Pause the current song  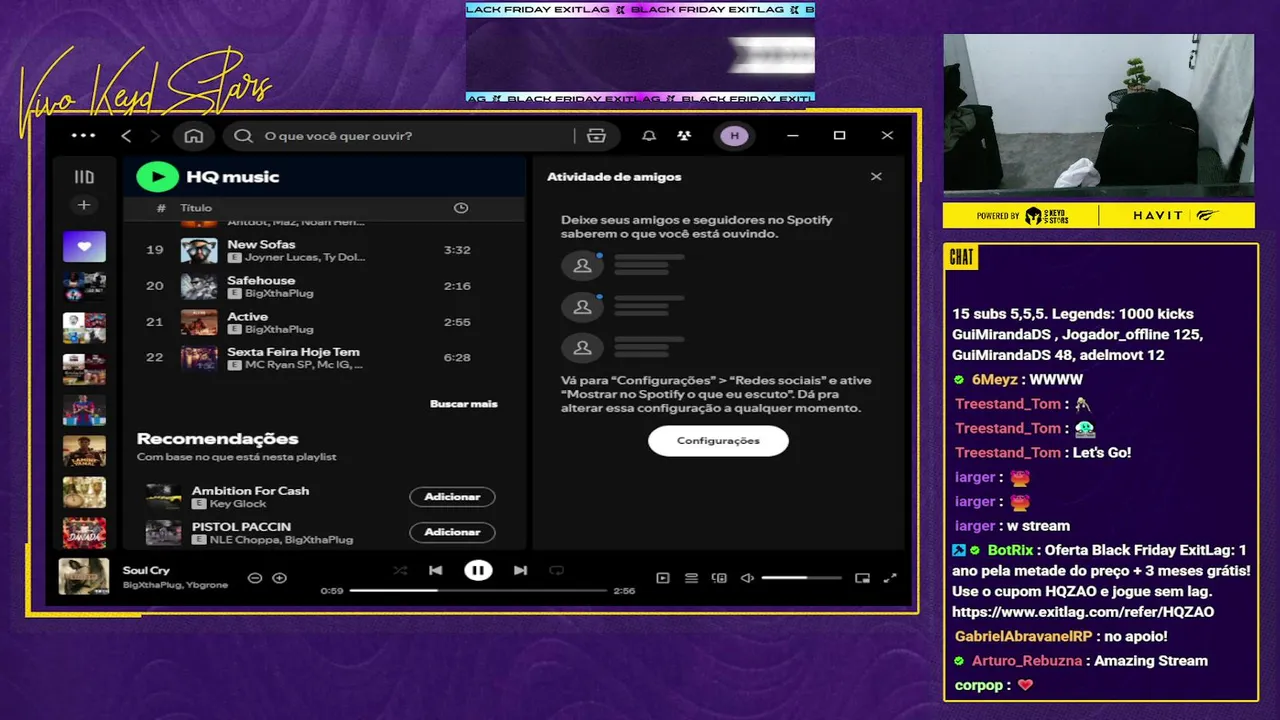(x=478, y=570)
